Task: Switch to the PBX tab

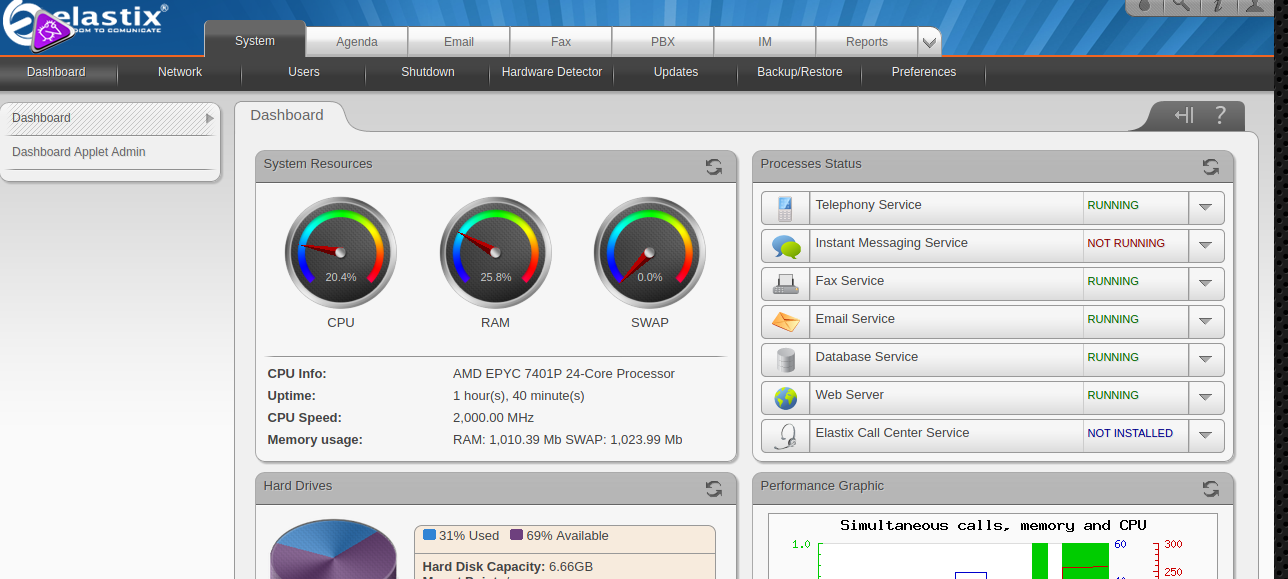Action: pyautogui.click(x=662, y=42)
